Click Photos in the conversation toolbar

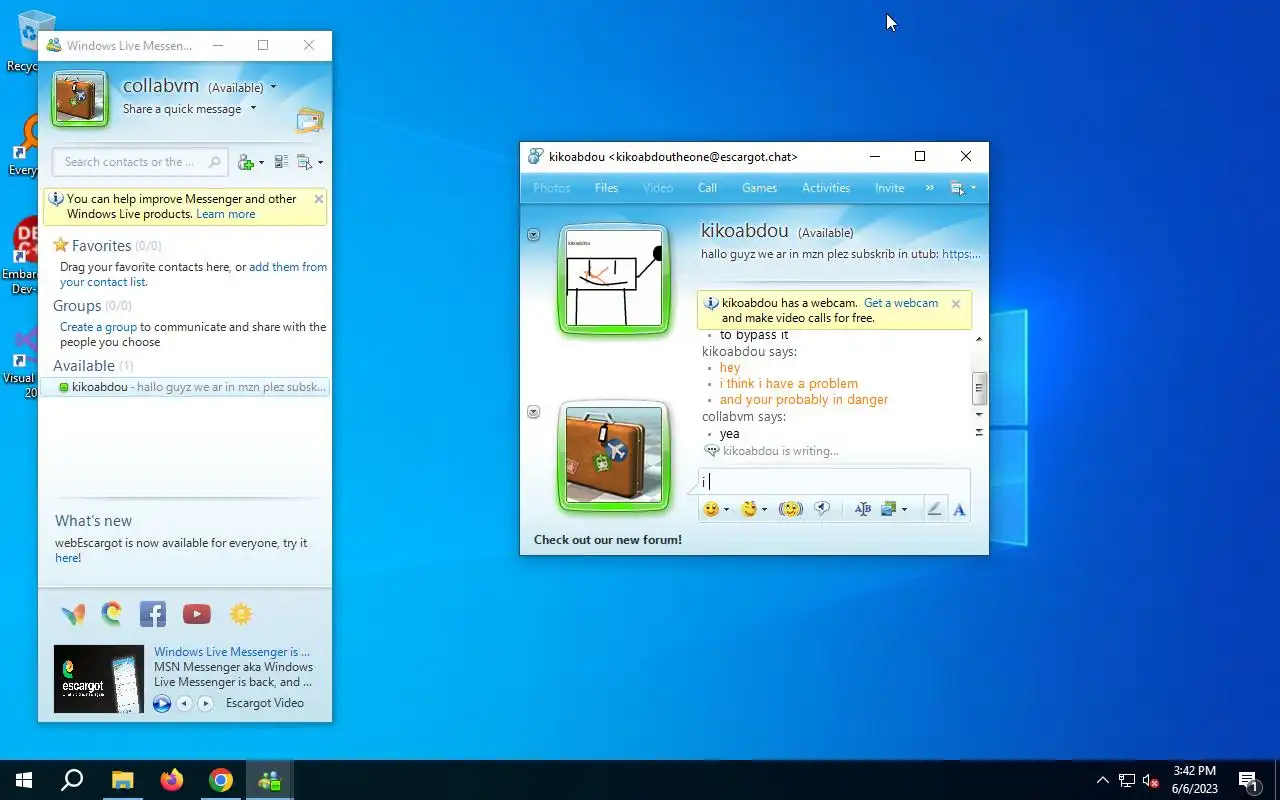coord(552,188)
